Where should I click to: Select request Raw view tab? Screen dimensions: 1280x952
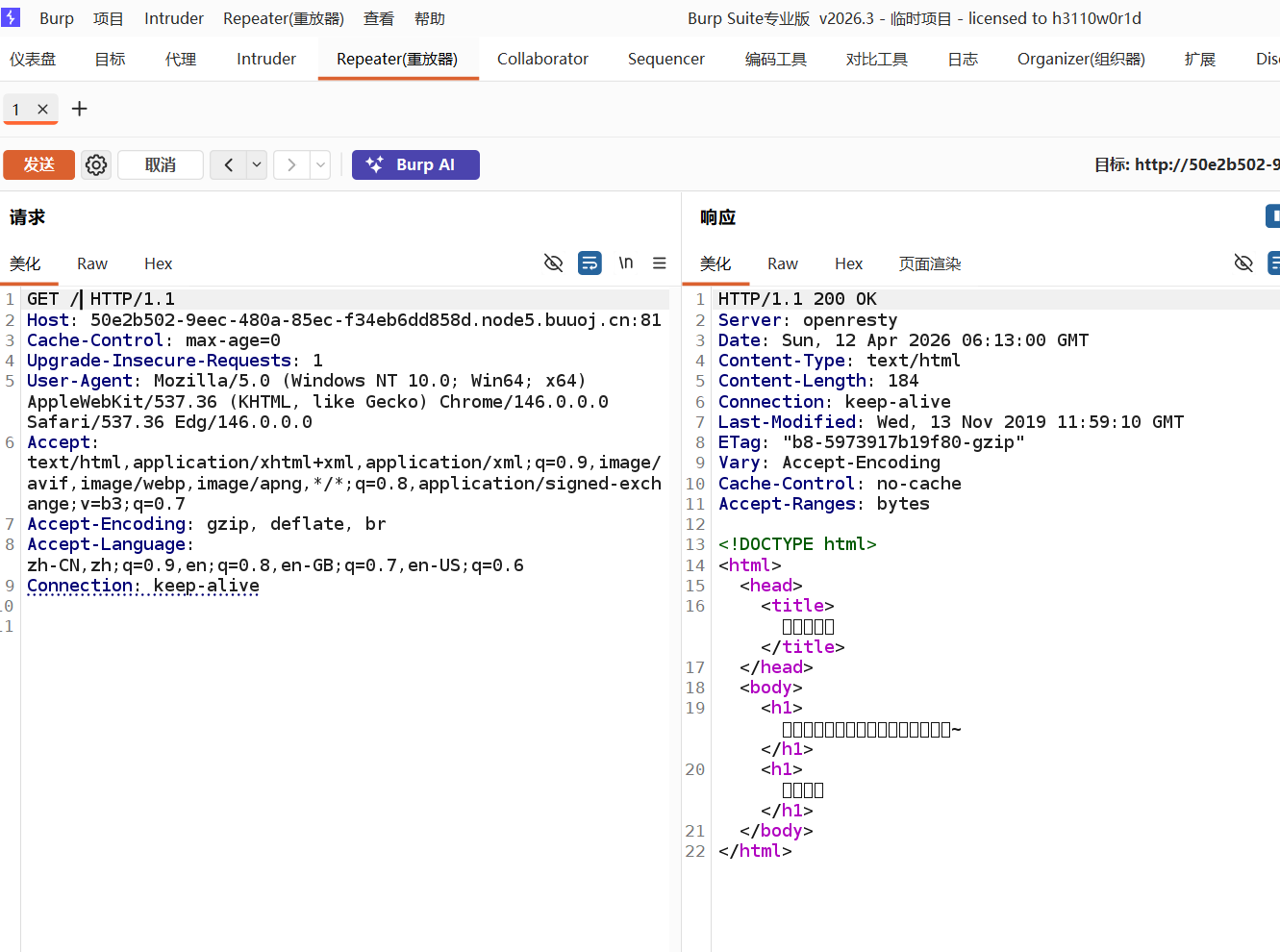(x=92, y=263)
